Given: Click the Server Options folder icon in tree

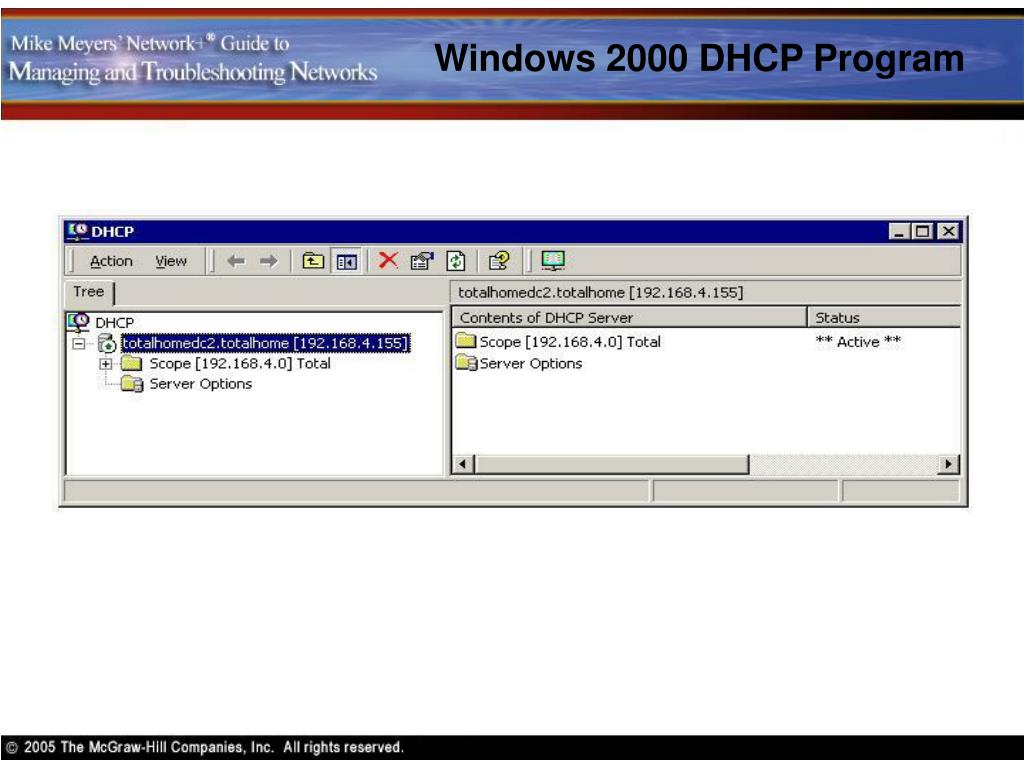Looking at the screenshot, I should (132, 384).
